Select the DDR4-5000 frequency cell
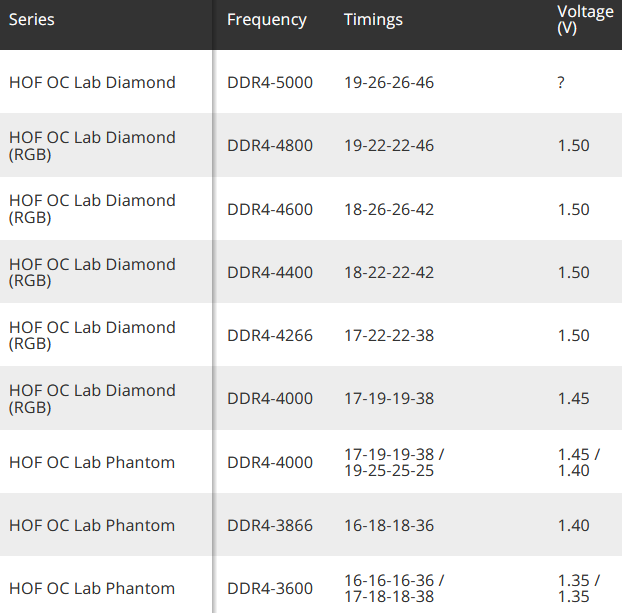 [270, 82]
